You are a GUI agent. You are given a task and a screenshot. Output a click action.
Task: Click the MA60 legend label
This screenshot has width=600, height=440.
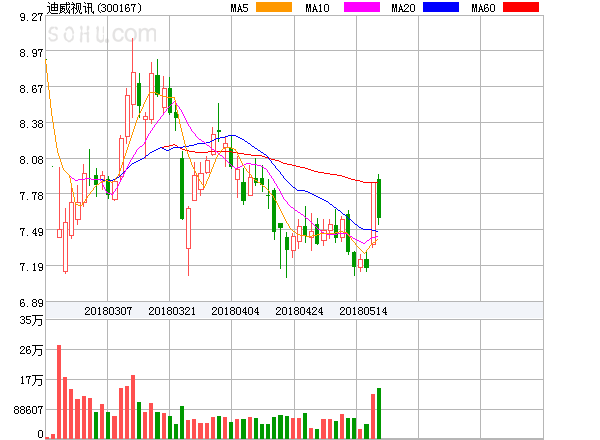(x=483, y=8)
